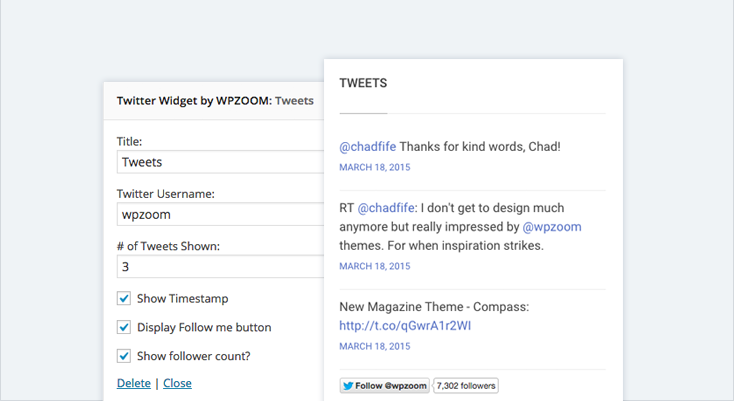This screenshot has height=401, width=734.
Task: Open the Compass tweet's March 18, 2015 timestamp
Action: pyautogui.click(x=374, y=346)
